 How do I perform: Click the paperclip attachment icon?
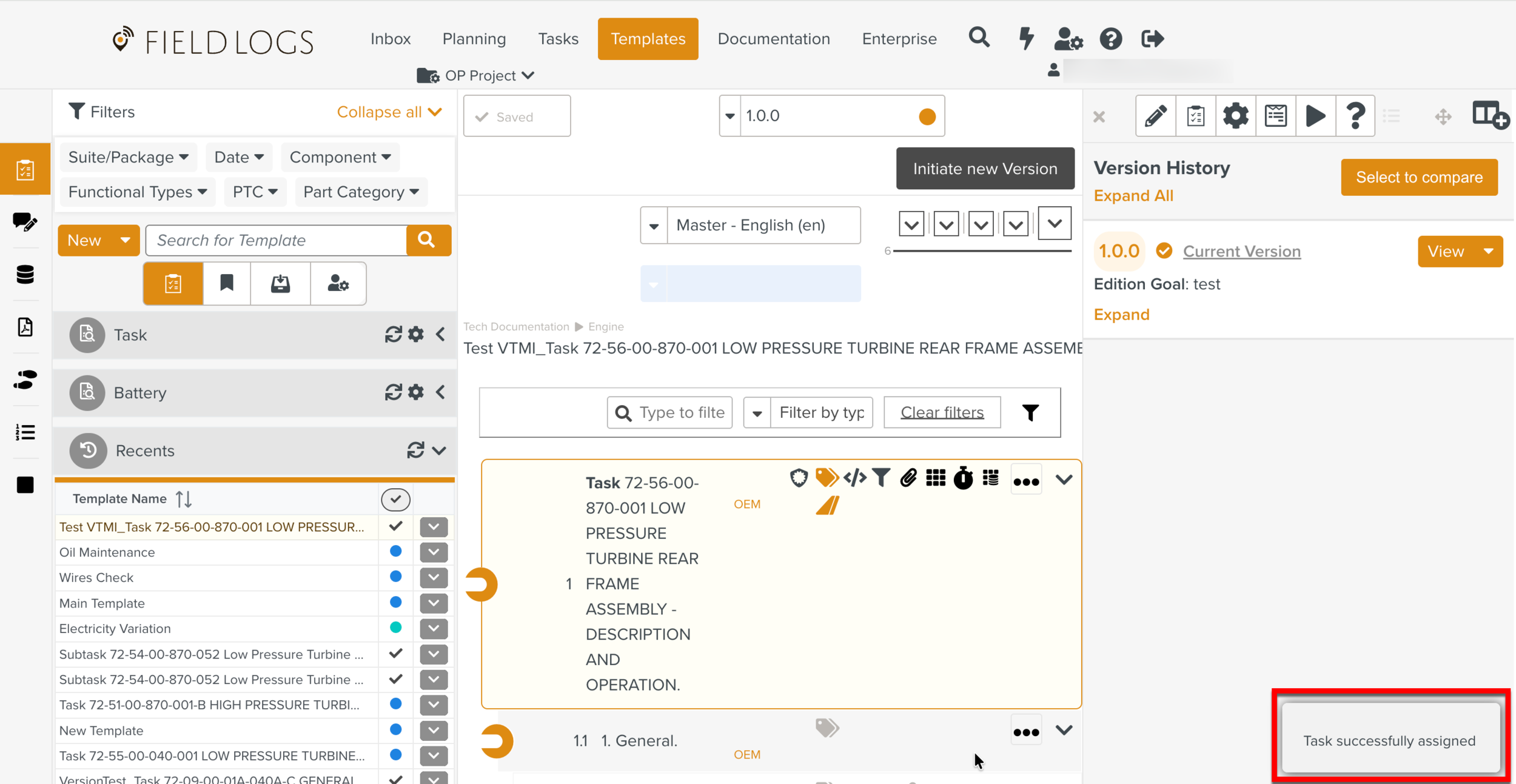click(x=908, y=478)
